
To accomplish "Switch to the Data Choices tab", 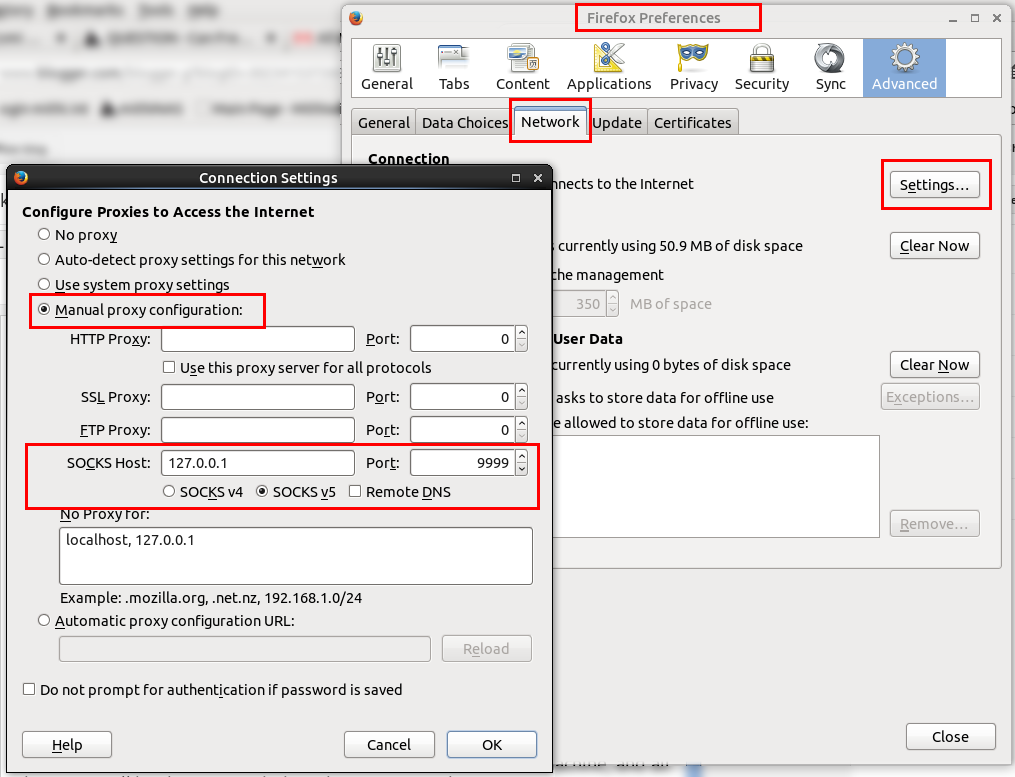I will [x=465, y=122].
